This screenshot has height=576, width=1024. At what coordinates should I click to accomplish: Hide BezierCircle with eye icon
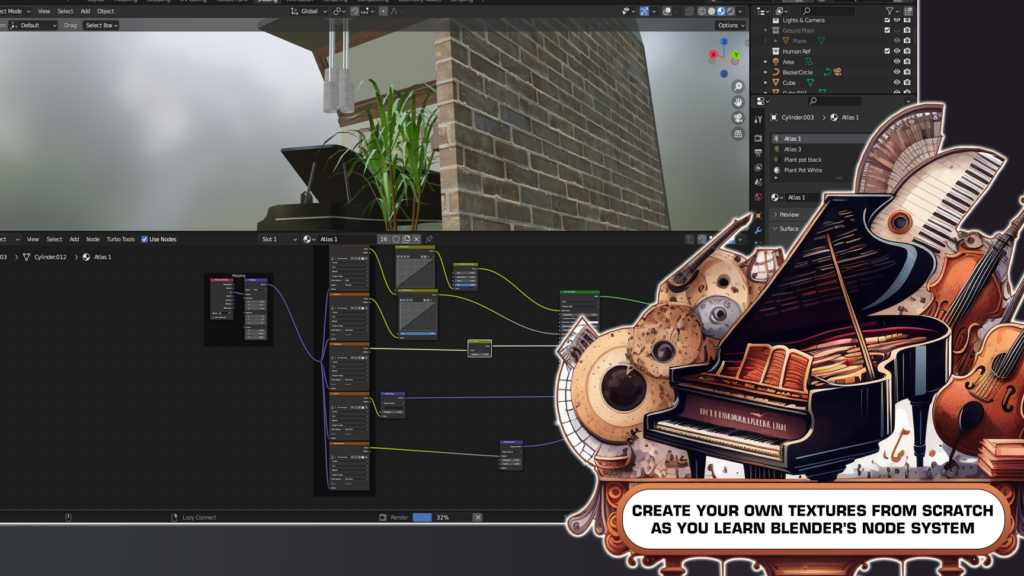pos(897,72)
